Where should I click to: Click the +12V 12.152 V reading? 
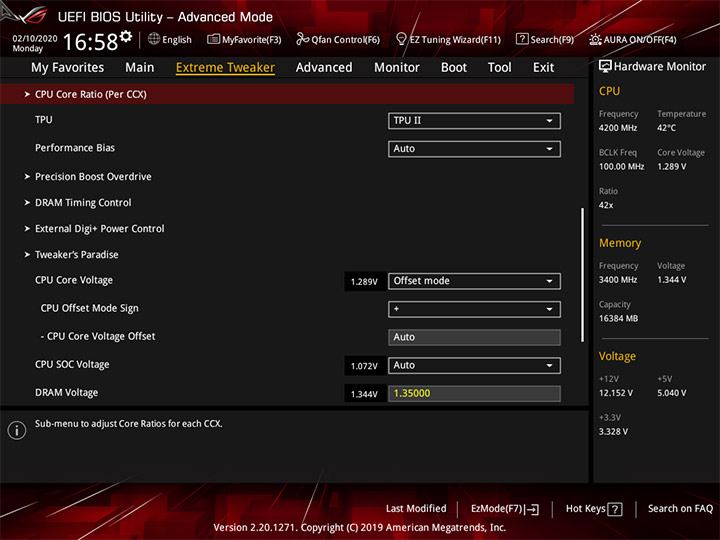pyautogui.click(x=616, y=393)
